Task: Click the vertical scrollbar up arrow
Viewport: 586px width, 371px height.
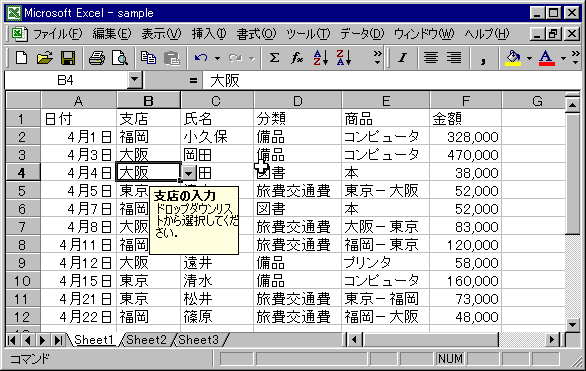Action: coord(573,105)
